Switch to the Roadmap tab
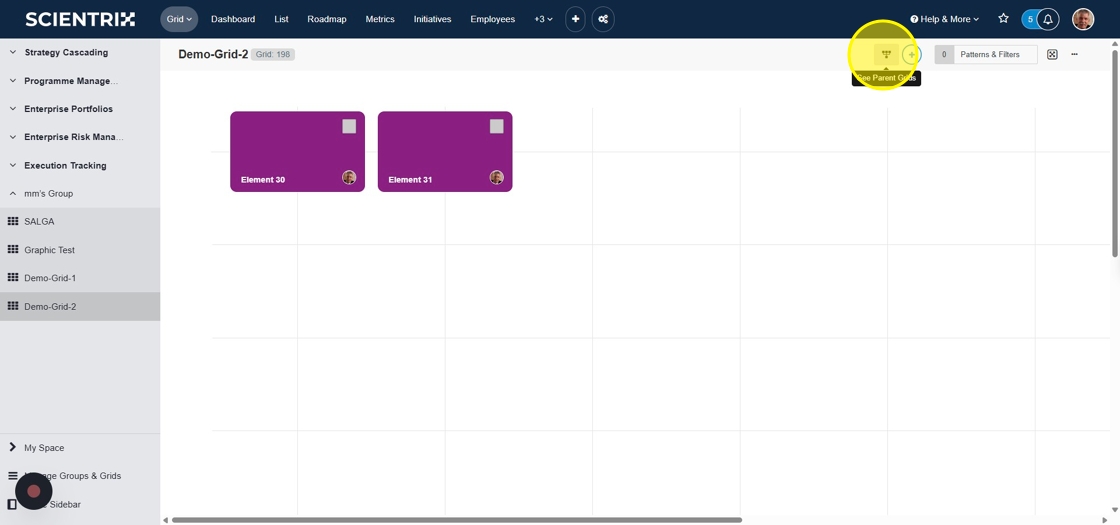The width and height of the screenshot is (1120, 525). click(x=327, y=19)
